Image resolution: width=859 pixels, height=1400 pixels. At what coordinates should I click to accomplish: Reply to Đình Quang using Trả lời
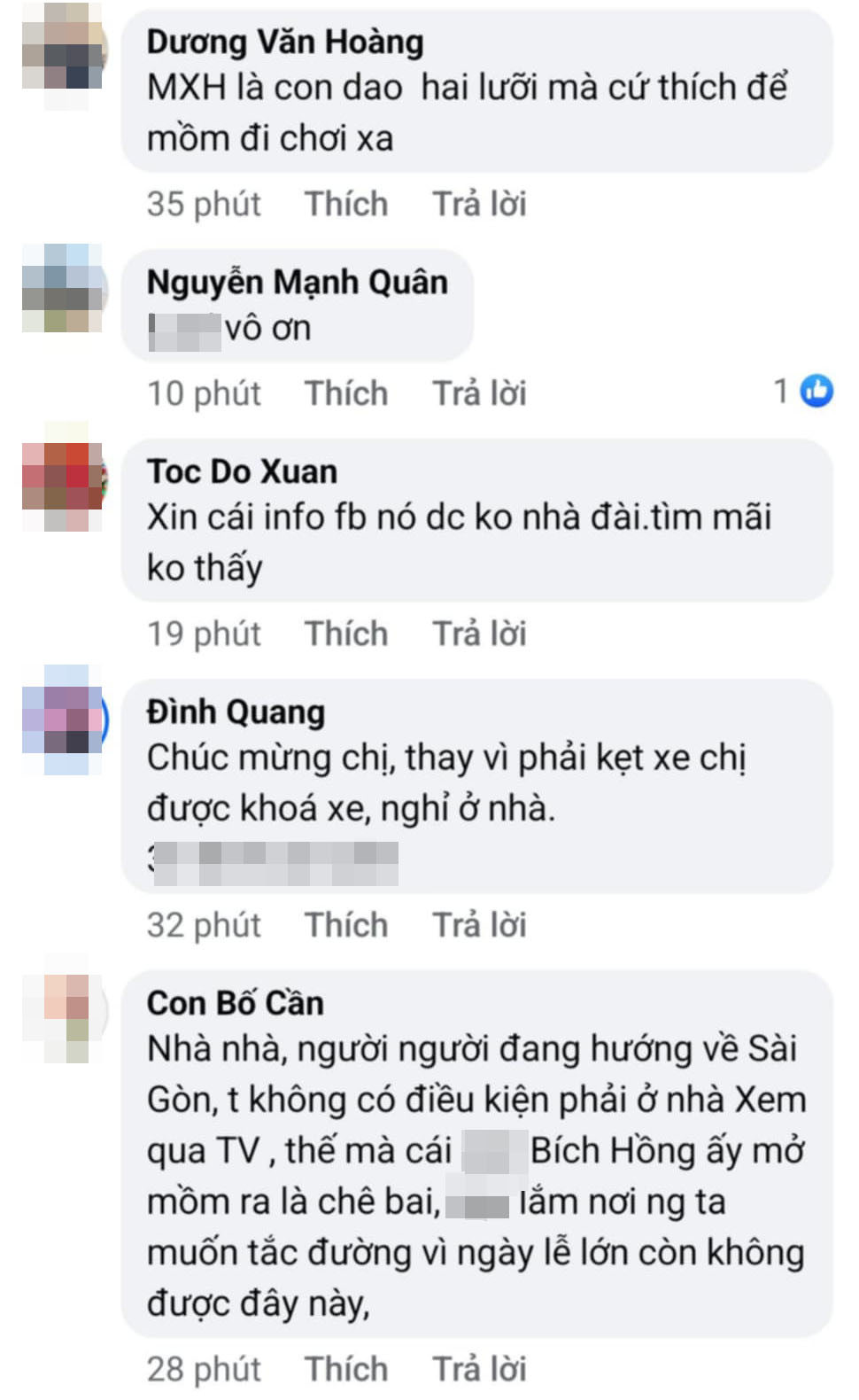pos(477,925)
